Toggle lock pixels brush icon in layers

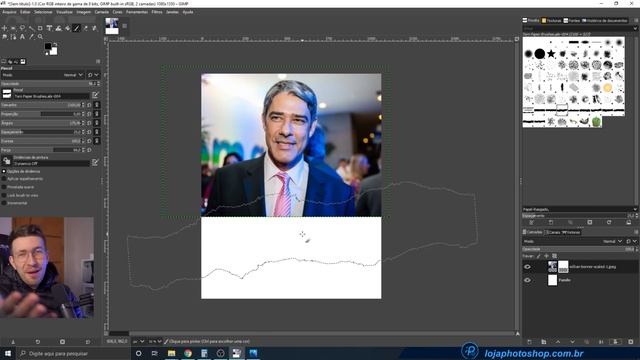click(538, 256)
